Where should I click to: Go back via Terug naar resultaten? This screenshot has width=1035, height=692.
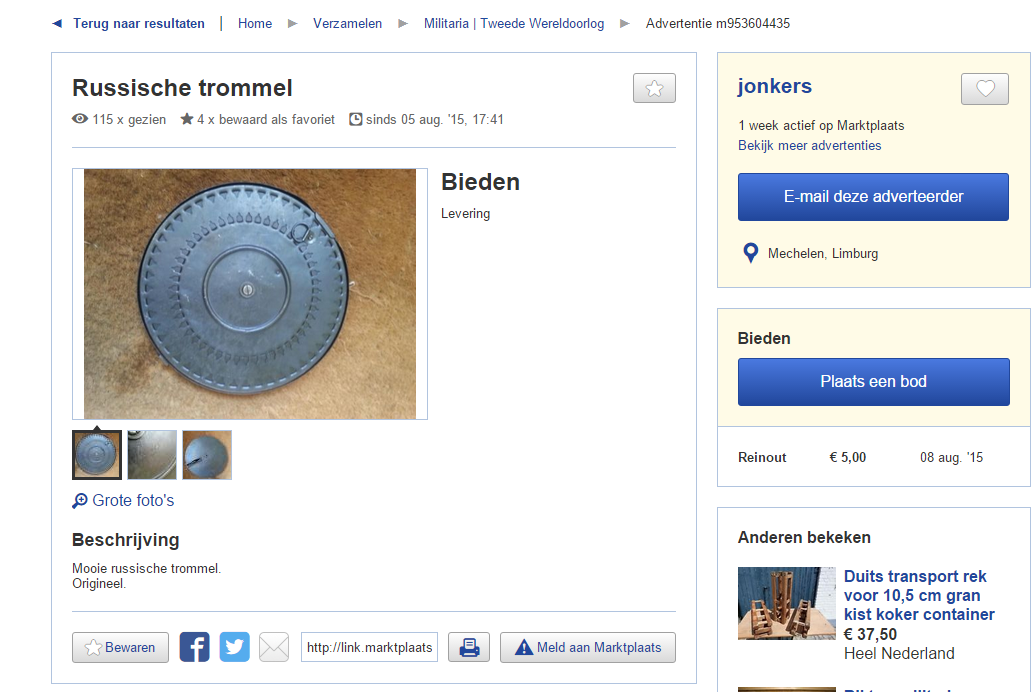138,23
